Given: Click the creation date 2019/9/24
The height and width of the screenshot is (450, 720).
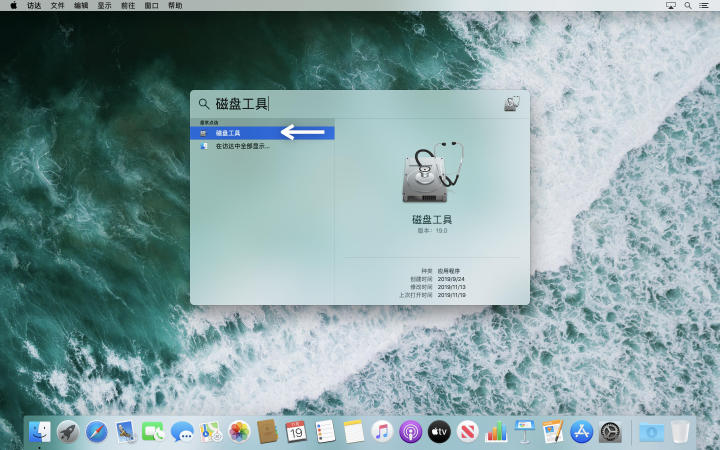Looking at the screenshot, I should pyautogui.click(x=451, y=279).
